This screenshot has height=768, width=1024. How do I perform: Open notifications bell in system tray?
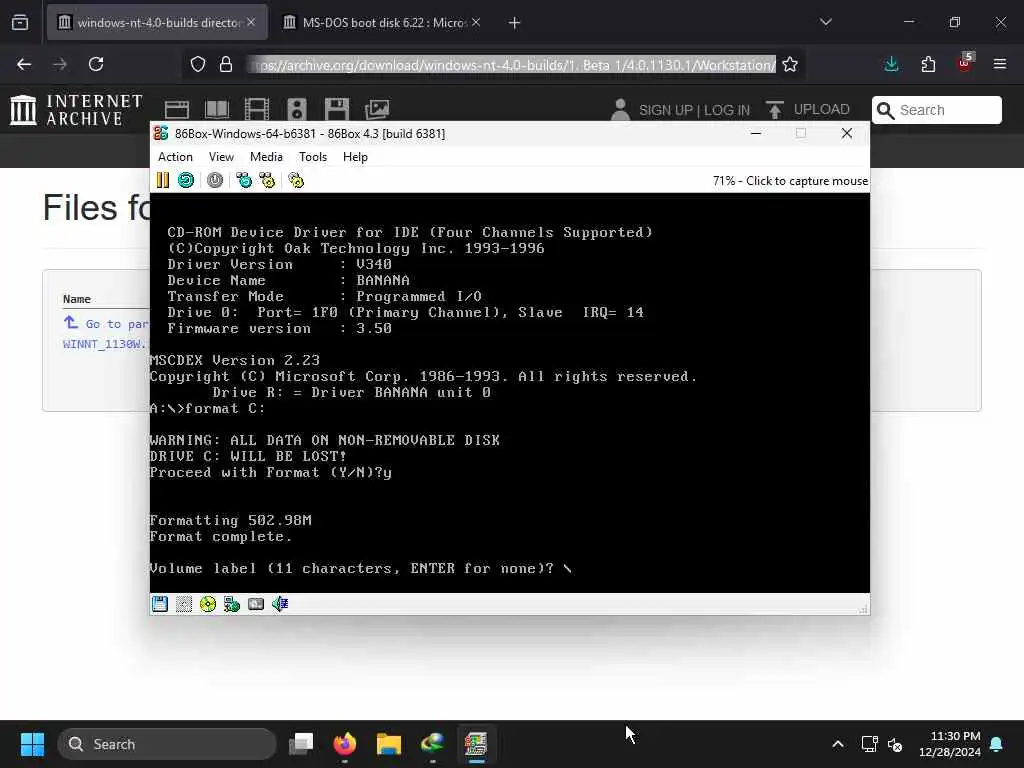coord(997,744)
